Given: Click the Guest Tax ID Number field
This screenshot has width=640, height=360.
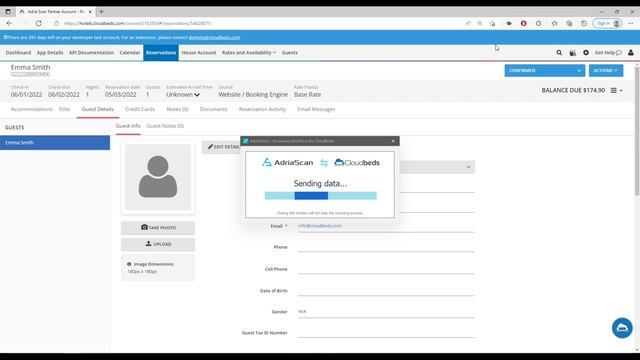Looking at the screenshot, I should tap(386, 333).
